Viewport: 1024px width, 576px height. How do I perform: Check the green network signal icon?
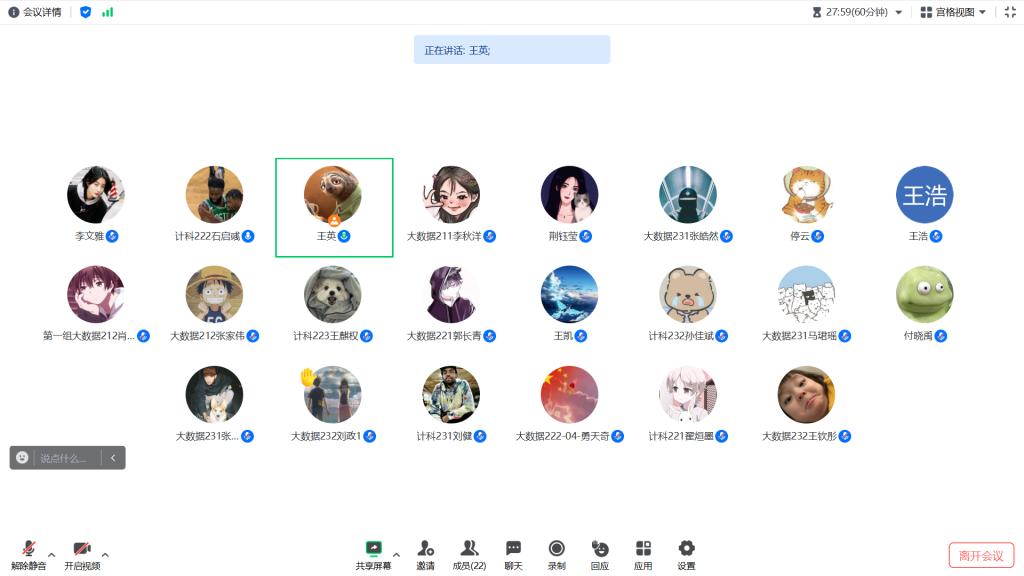click(x=107, y=12)
